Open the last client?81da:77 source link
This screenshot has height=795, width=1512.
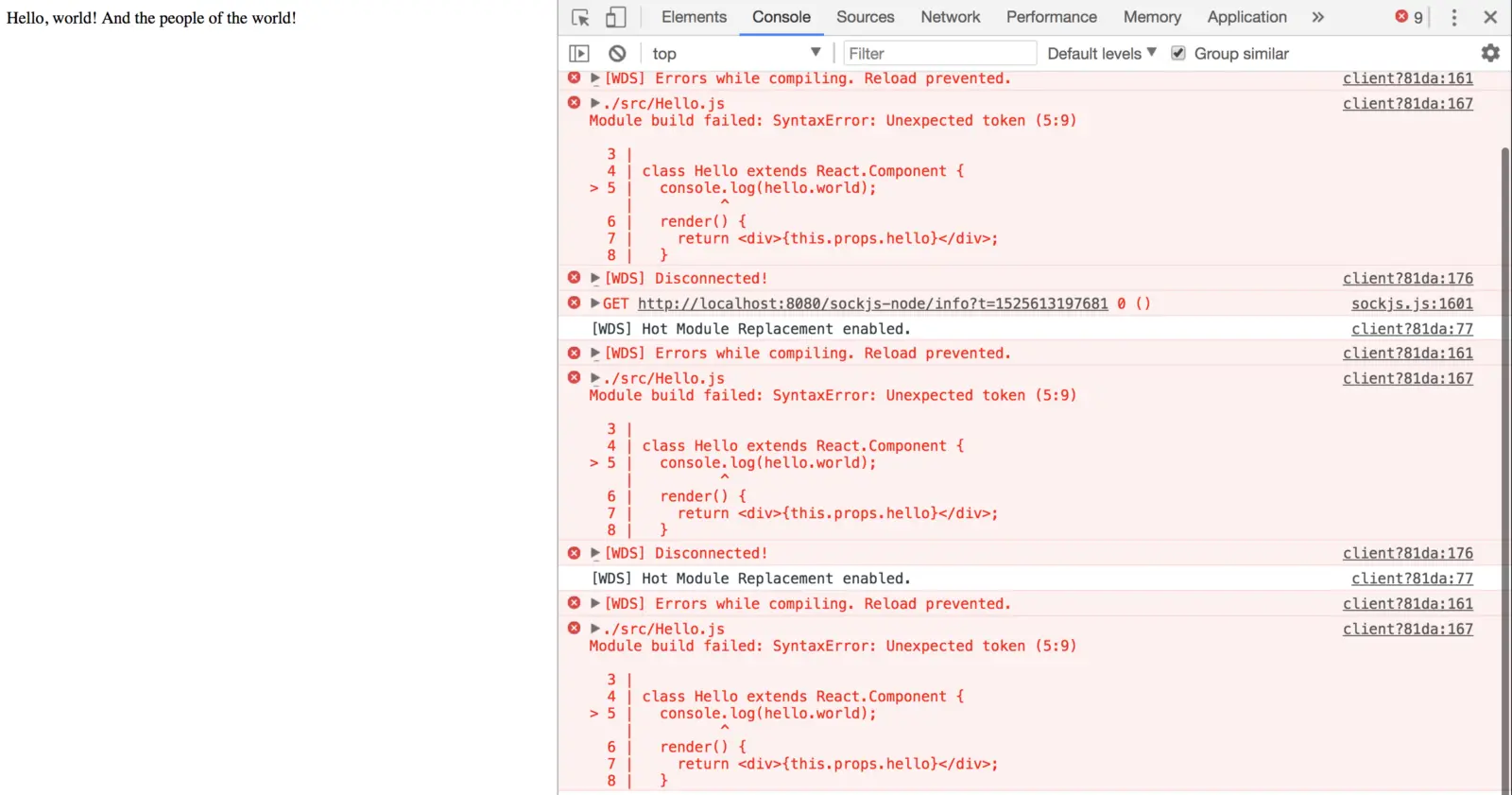(x=1412, y=579)
